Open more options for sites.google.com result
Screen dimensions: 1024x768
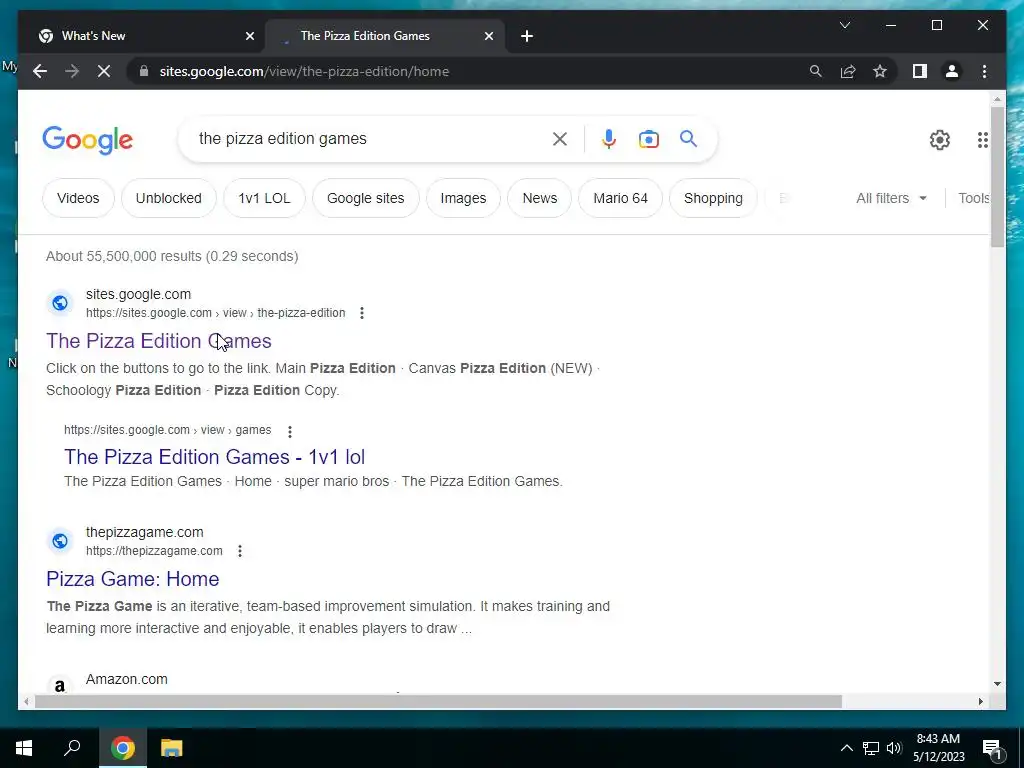point(362,313)
